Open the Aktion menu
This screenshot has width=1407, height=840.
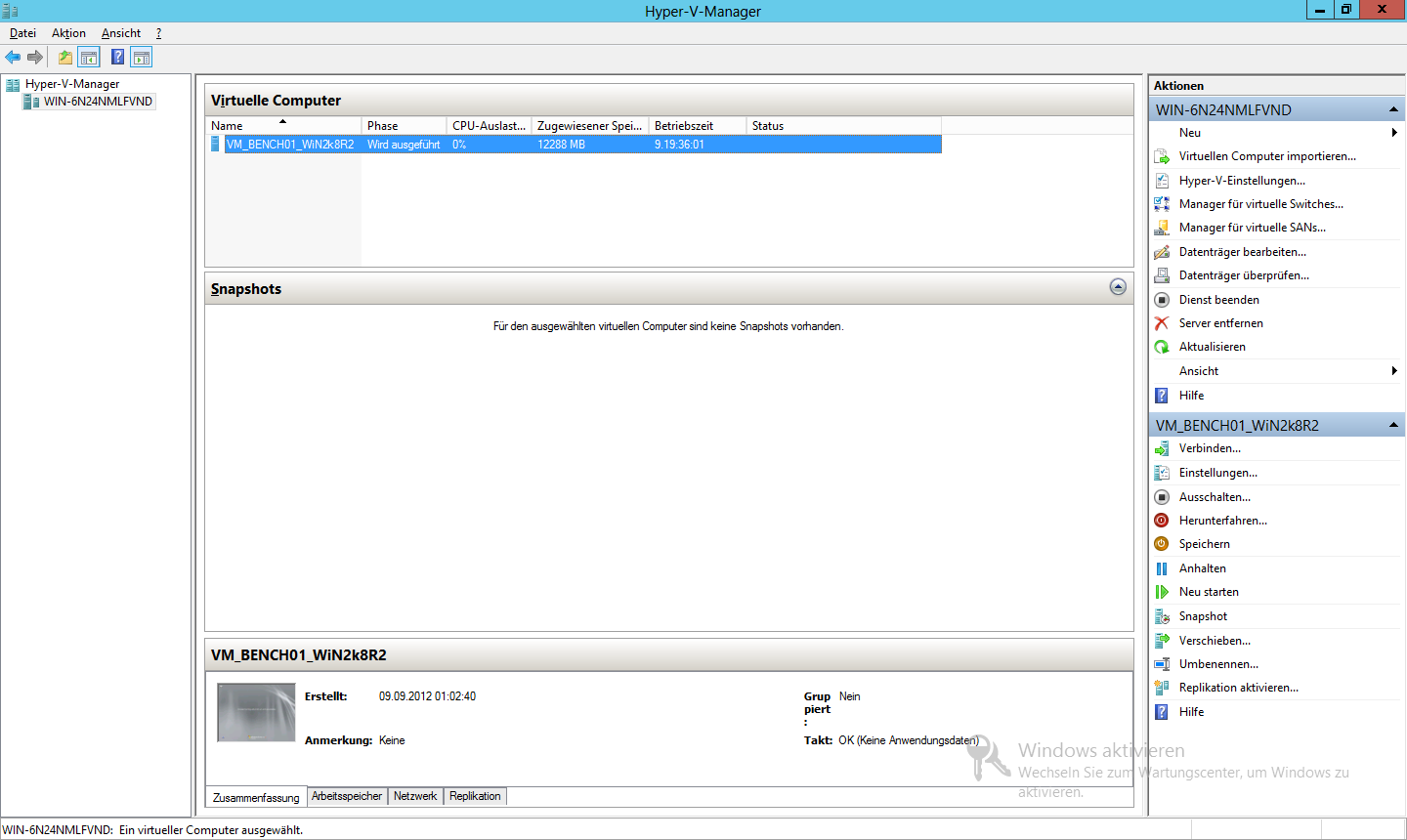[68, 33]
